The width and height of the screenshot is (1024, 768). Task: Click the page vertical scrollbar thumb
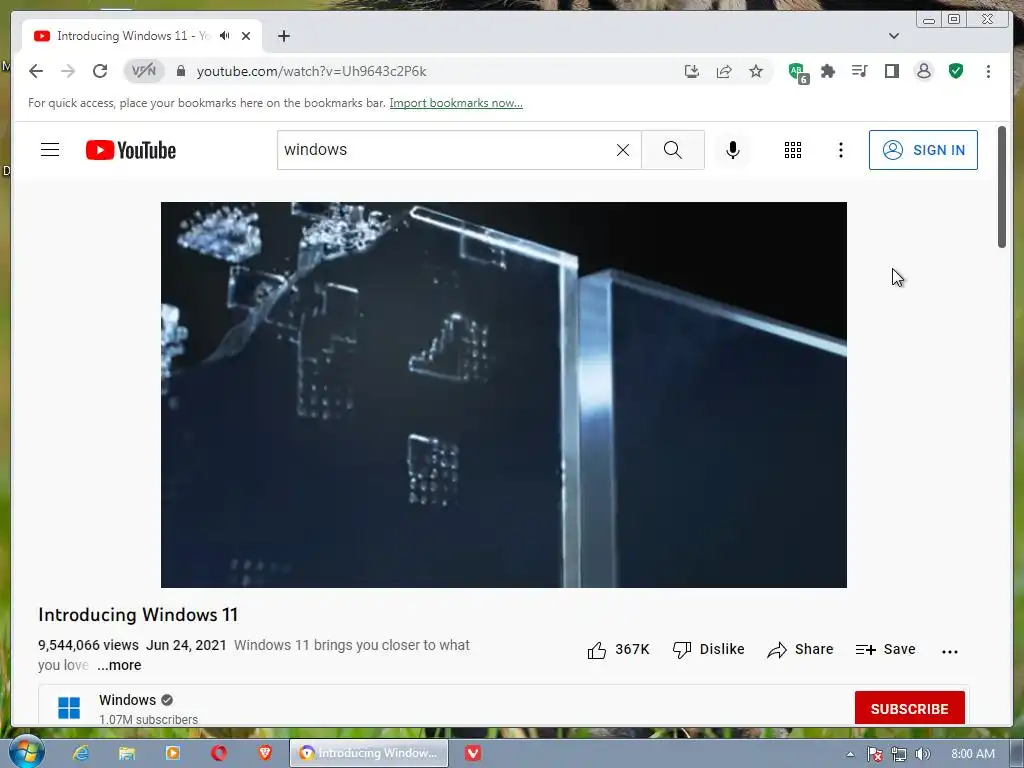pyautogui.click(x=1002, y=187)
